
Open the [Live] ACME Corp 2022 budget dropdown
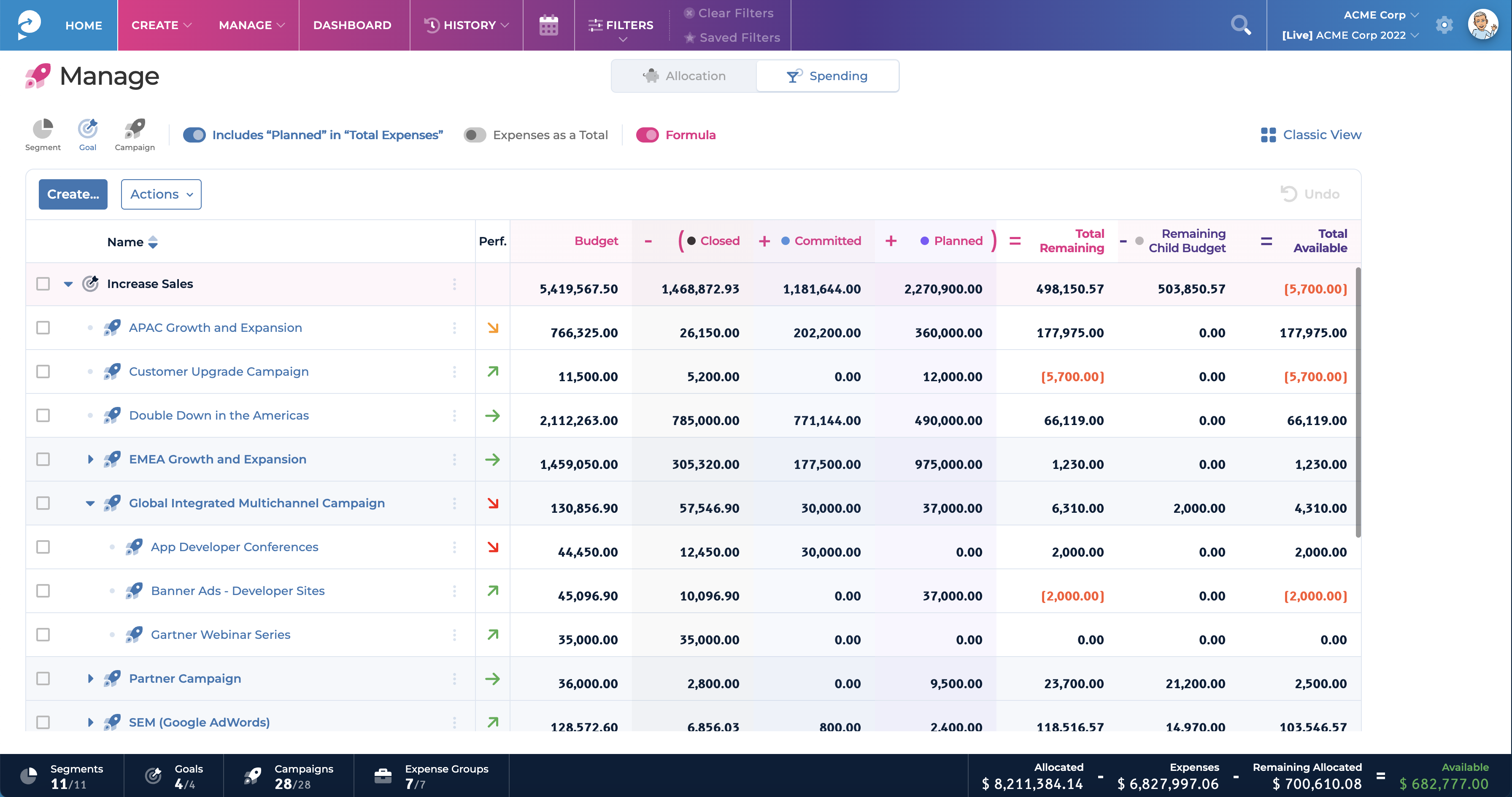1350,35
